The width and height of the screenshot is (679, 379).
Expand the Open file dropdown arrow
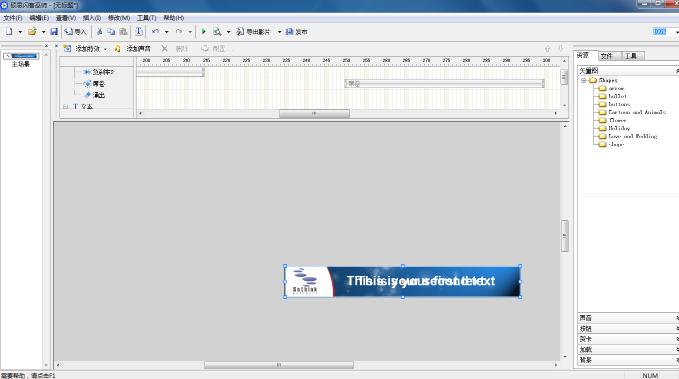[43, 32]
